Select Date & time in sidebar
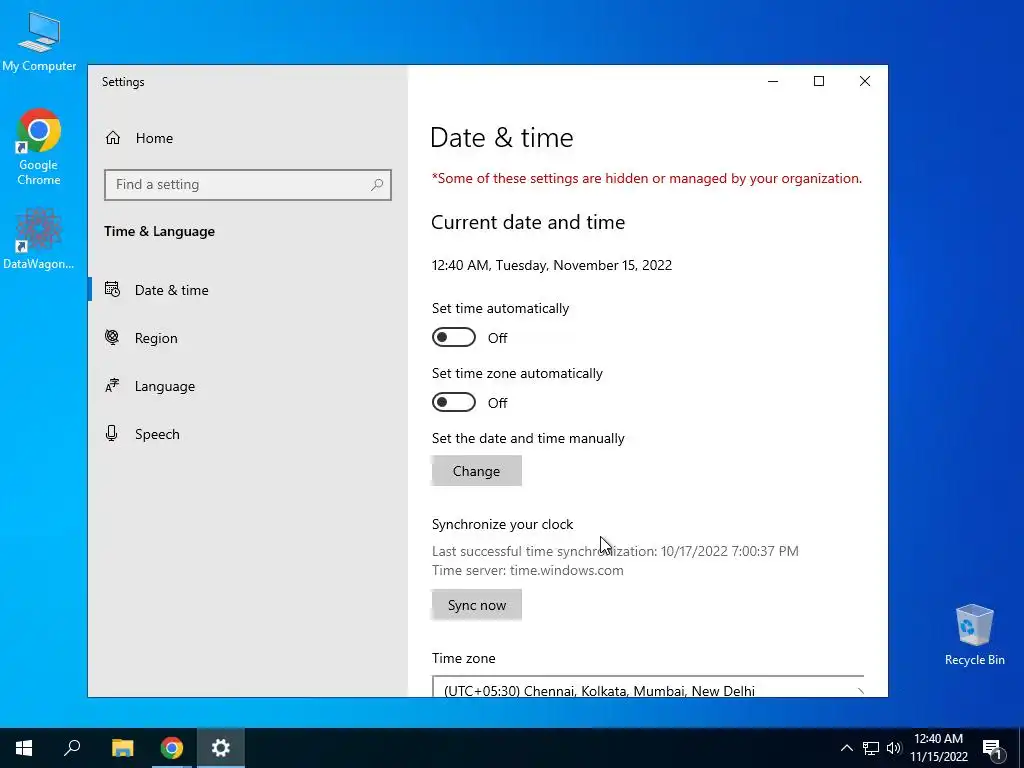The height and width of the screenshot is (768, 1024). (x=248, y=290)
